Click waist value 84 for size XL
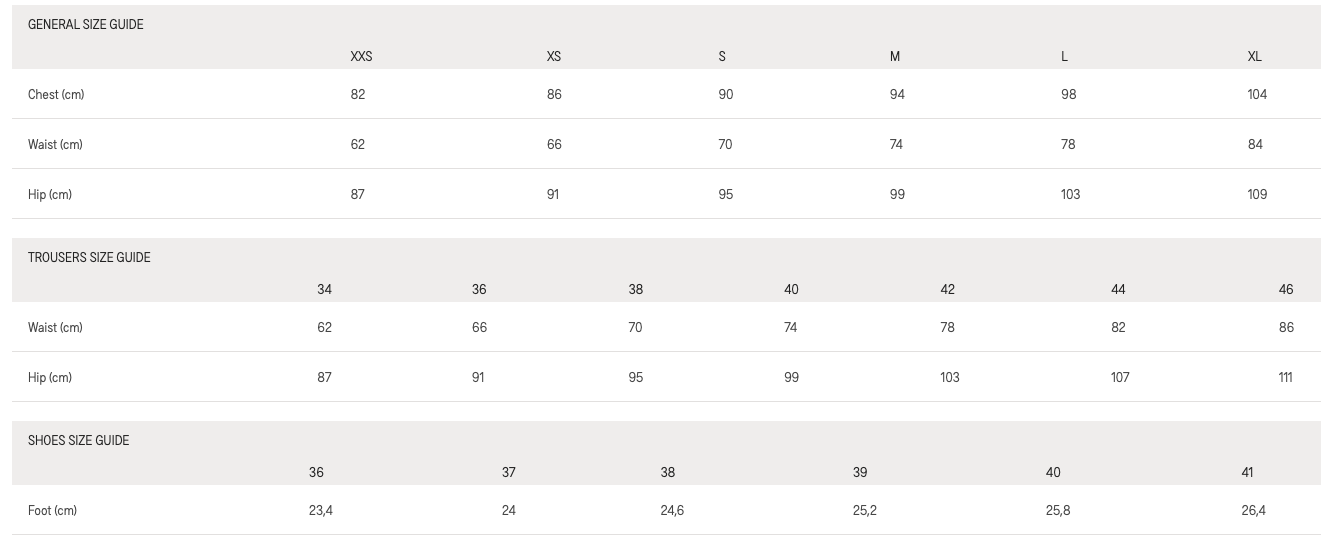 (1255, 144)
